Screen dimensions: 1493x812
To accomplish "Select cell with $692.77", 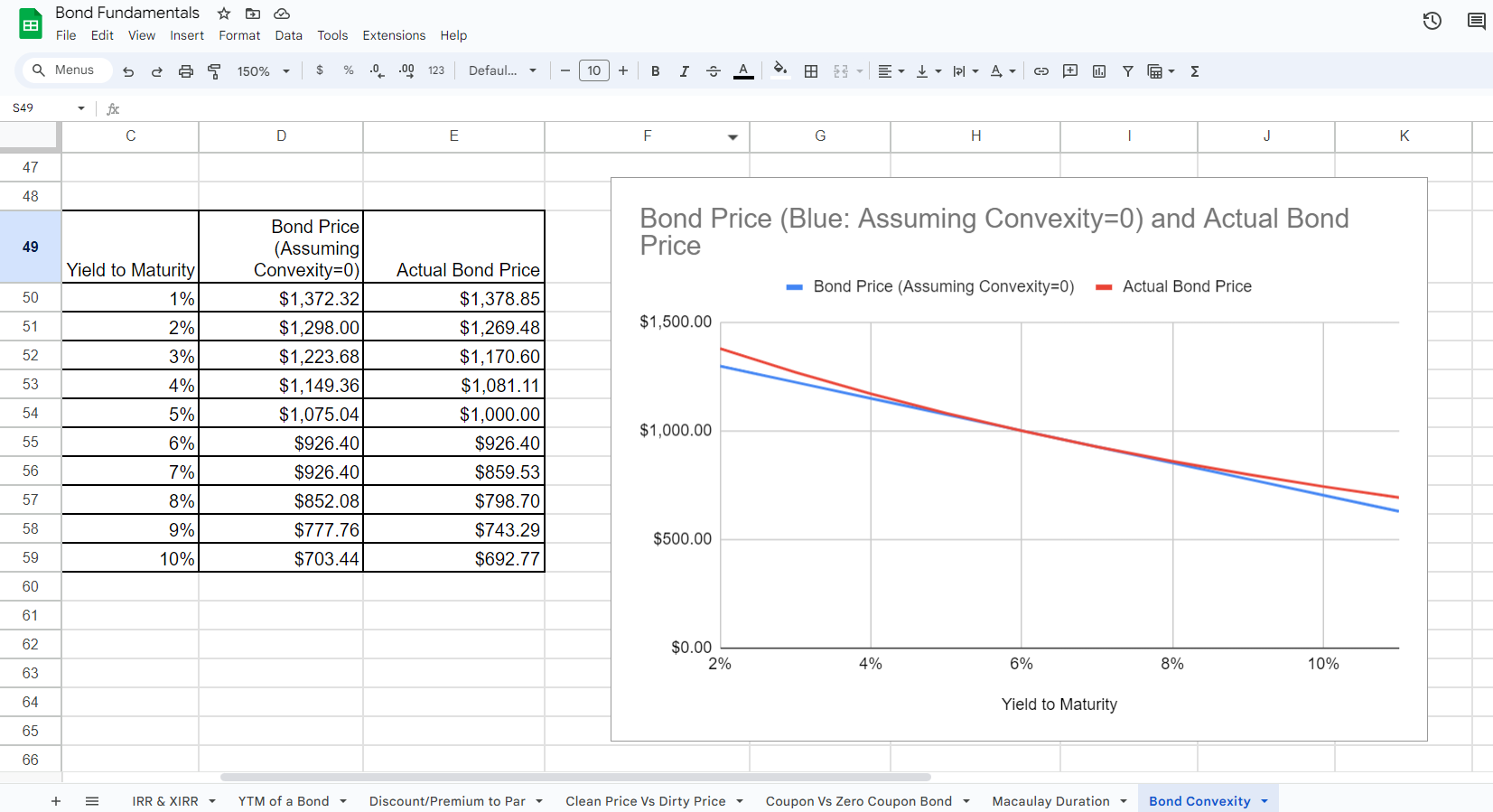I will point(453,558).
